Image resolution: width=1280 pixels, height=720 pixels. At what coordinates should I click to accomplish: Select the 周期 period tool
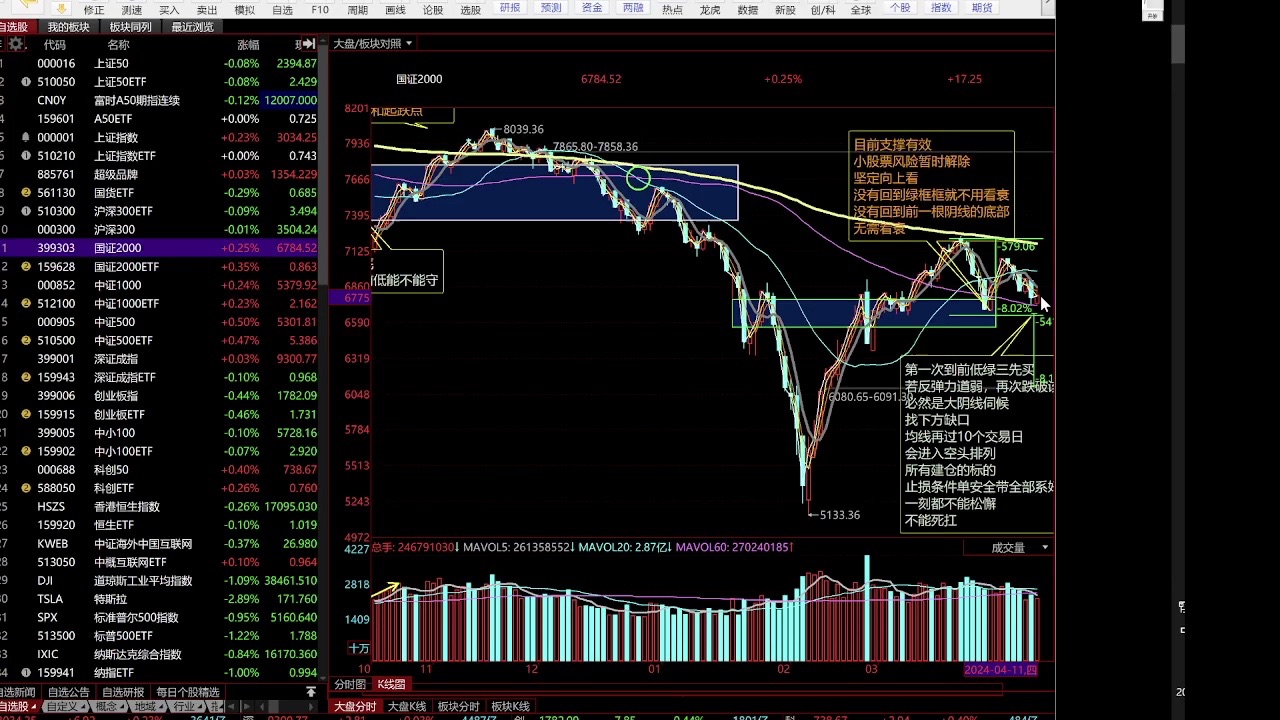358,10
